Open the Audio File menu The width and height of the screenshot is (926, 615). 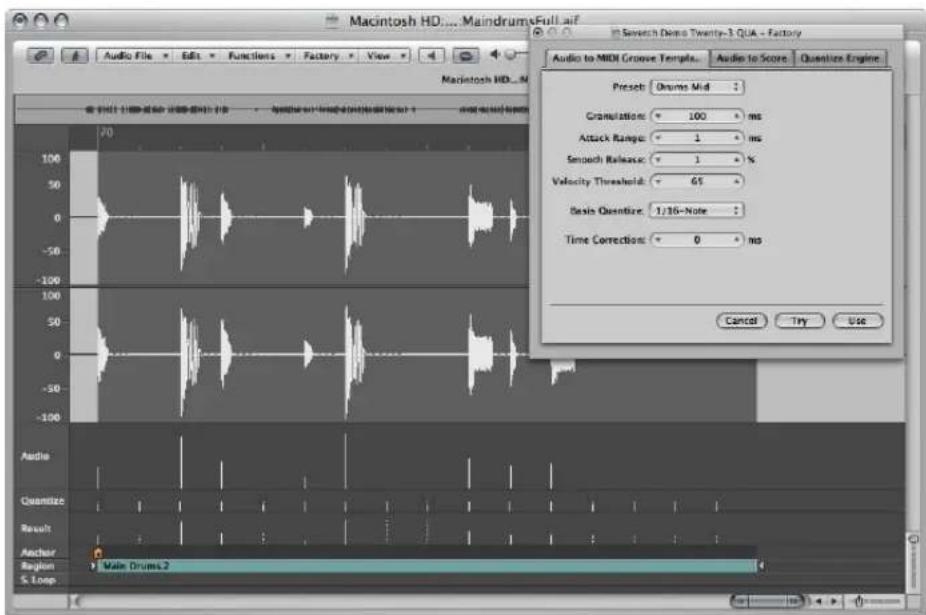coord(135,56)
